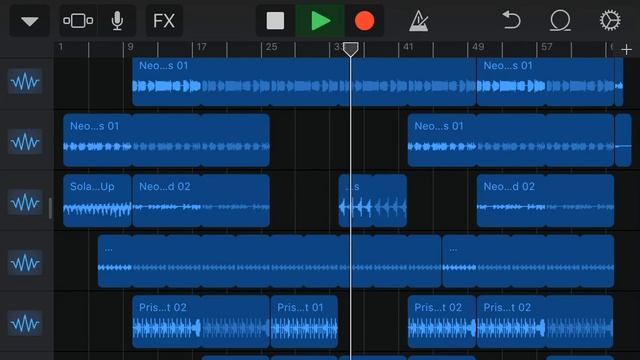Tap bar 1 on the ruler
Screen dimensions: 640x360
tap(60, 47)
